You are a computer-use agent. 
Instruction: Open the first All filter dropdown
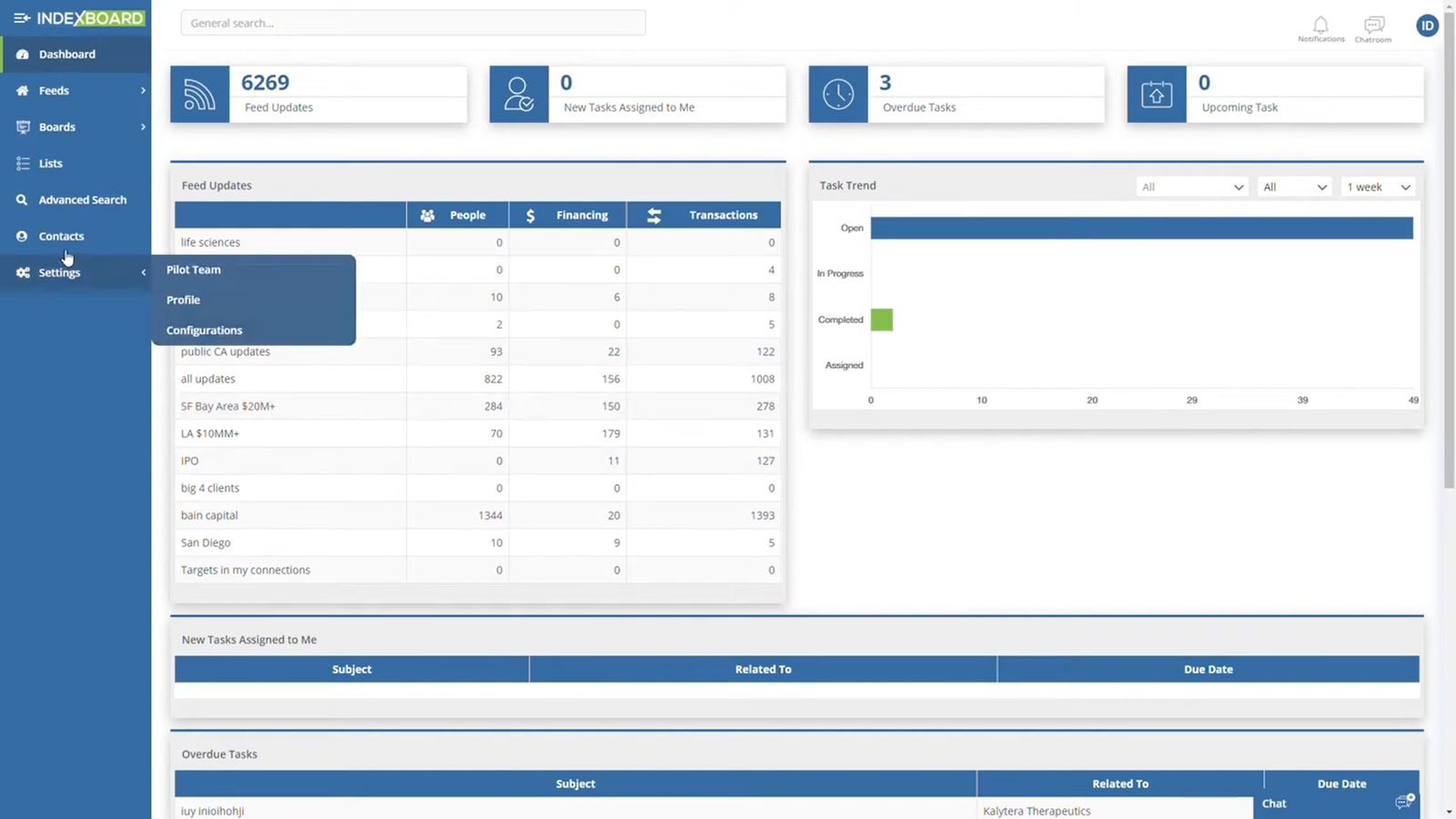pos(1192,187)
